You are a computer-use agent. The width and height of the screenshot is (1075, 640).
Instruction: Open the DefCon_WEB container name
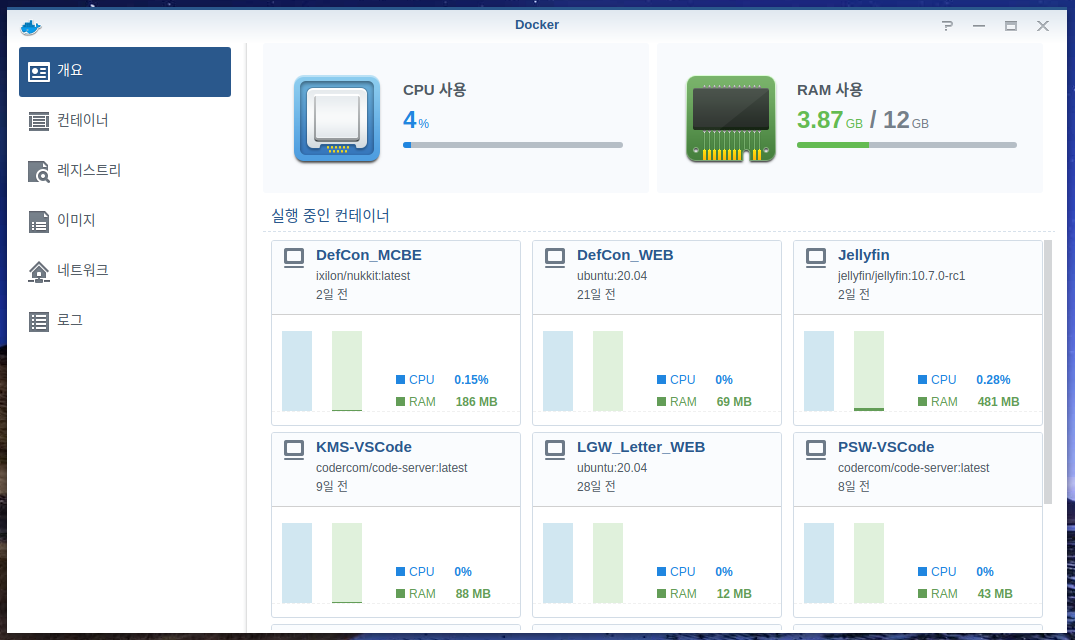click(625, 255)
